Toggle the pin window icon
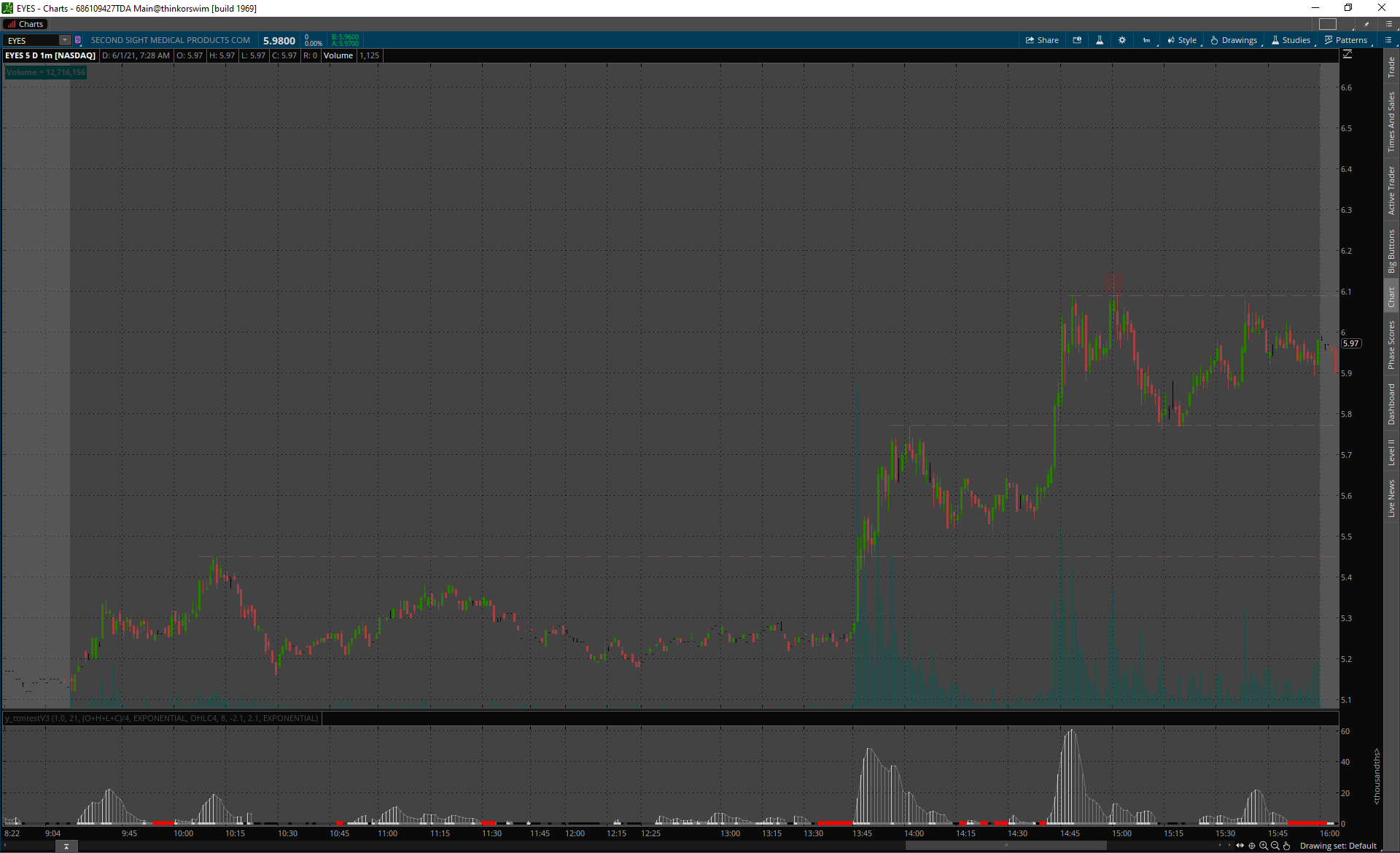This screenshot has width=1400, height=853. point(1366,24)
